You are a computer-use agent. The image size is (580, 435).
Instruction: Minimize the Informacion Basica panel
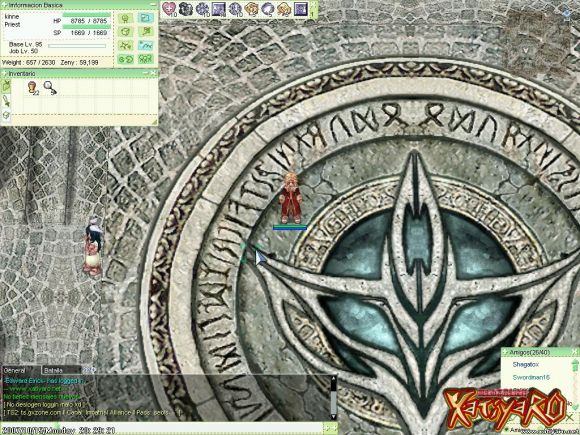(x=153, y=5)
